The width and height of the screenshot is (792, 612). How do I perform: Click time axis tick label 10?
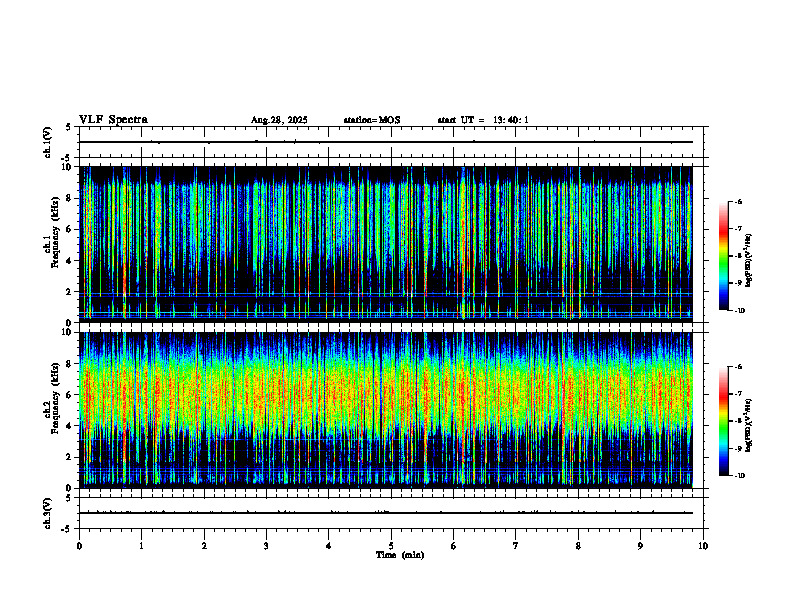[703, 546]
